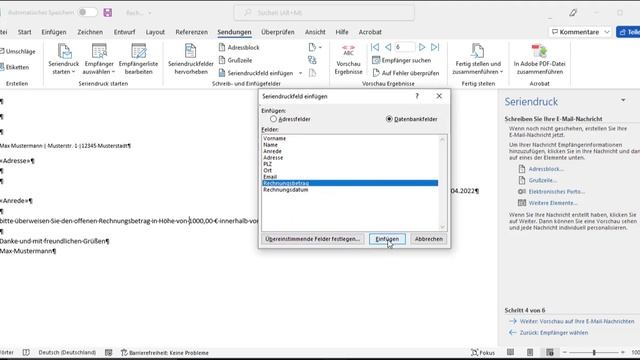
Task: Click the save icon in title bar
Action: point(108,13)
